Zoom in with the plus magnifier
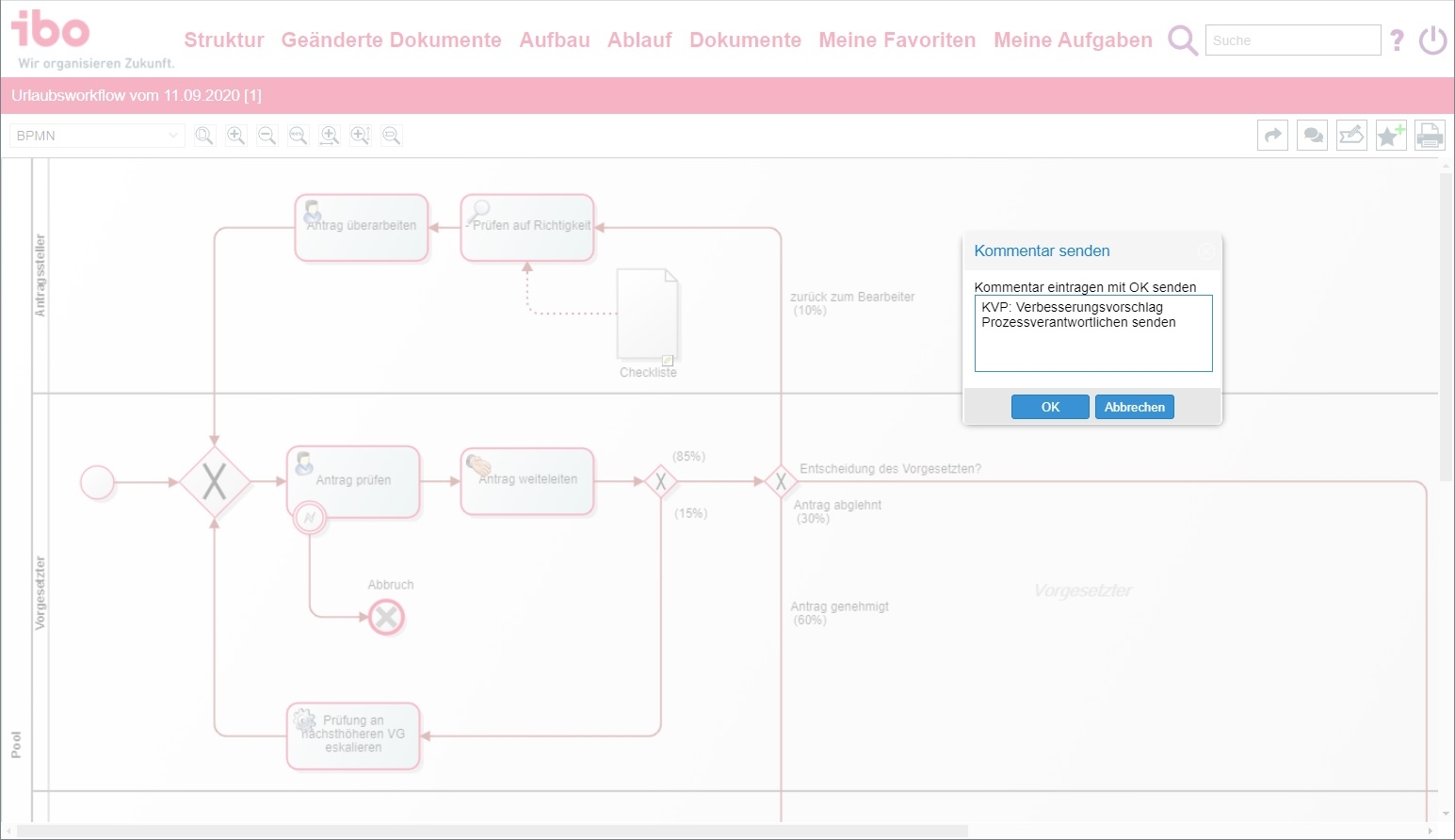The image size is (1455, 840). tap(236, 136)
